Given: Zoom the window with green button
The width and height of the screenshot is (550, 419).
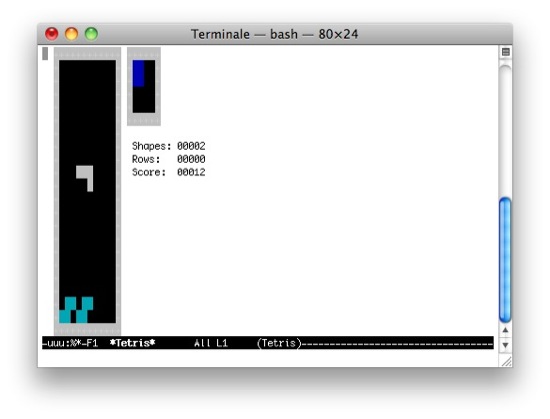Looking at the screenshot, I should (x=92, y=34).
